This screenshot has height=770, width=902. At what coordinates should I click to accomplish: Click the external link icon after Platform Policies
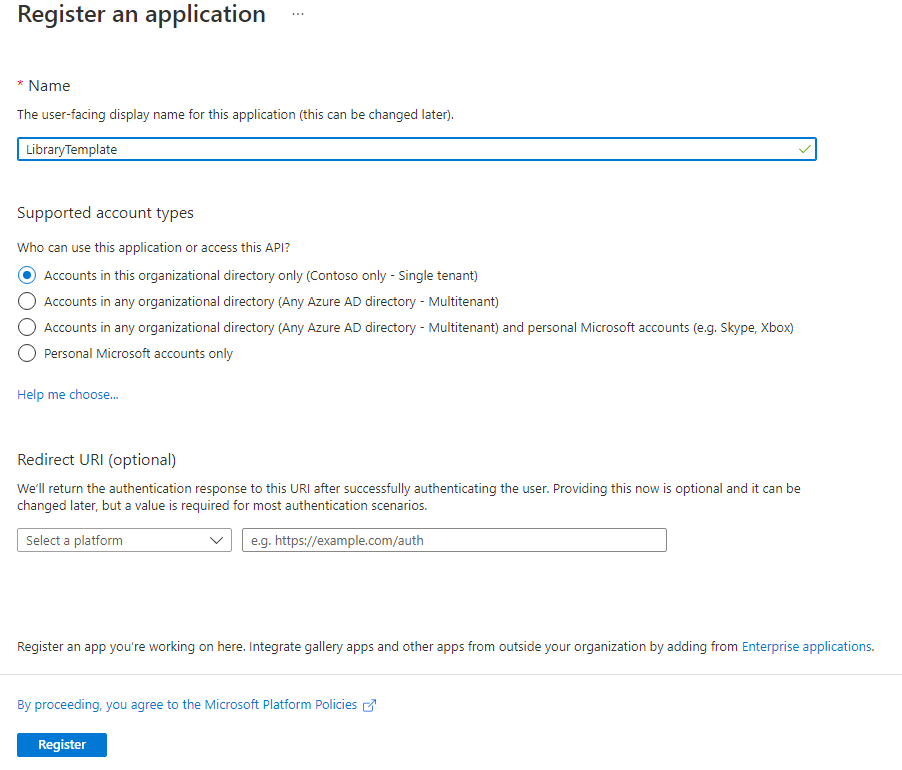pos(369,705)
